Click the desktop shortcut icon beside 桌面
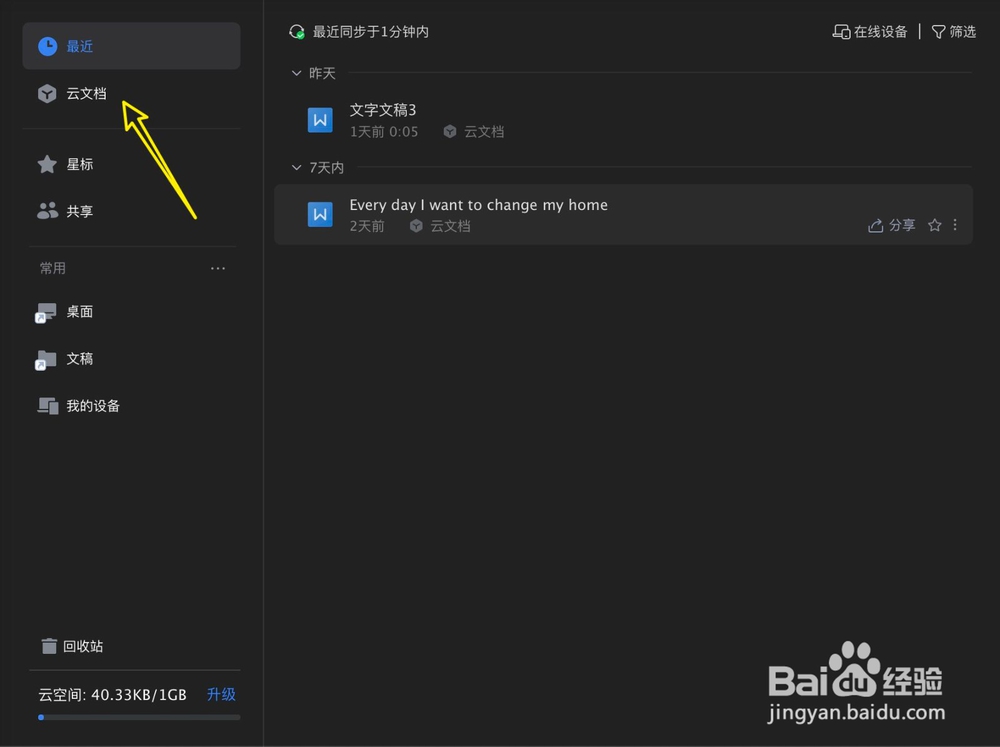This screenshot has width=1000, height=747. (46, 313)
